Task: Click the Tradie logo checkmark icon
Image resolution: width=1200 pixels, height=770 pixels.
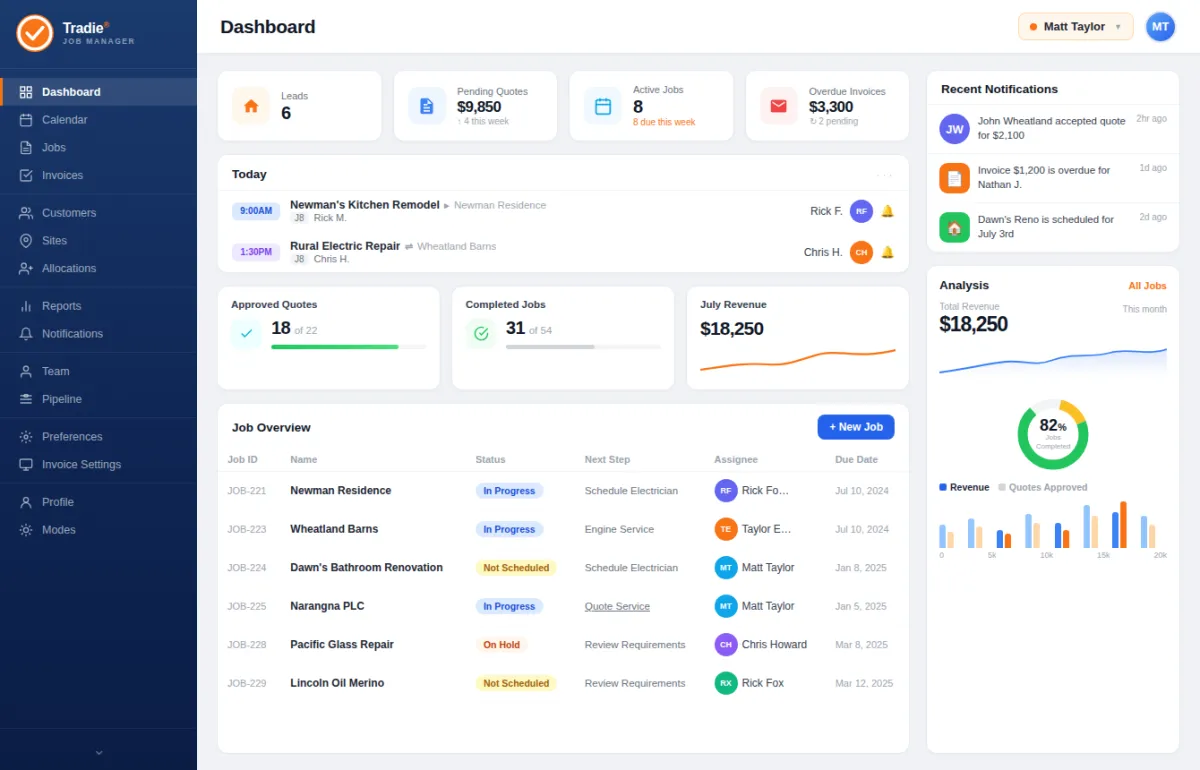Action: click(34, 33)
